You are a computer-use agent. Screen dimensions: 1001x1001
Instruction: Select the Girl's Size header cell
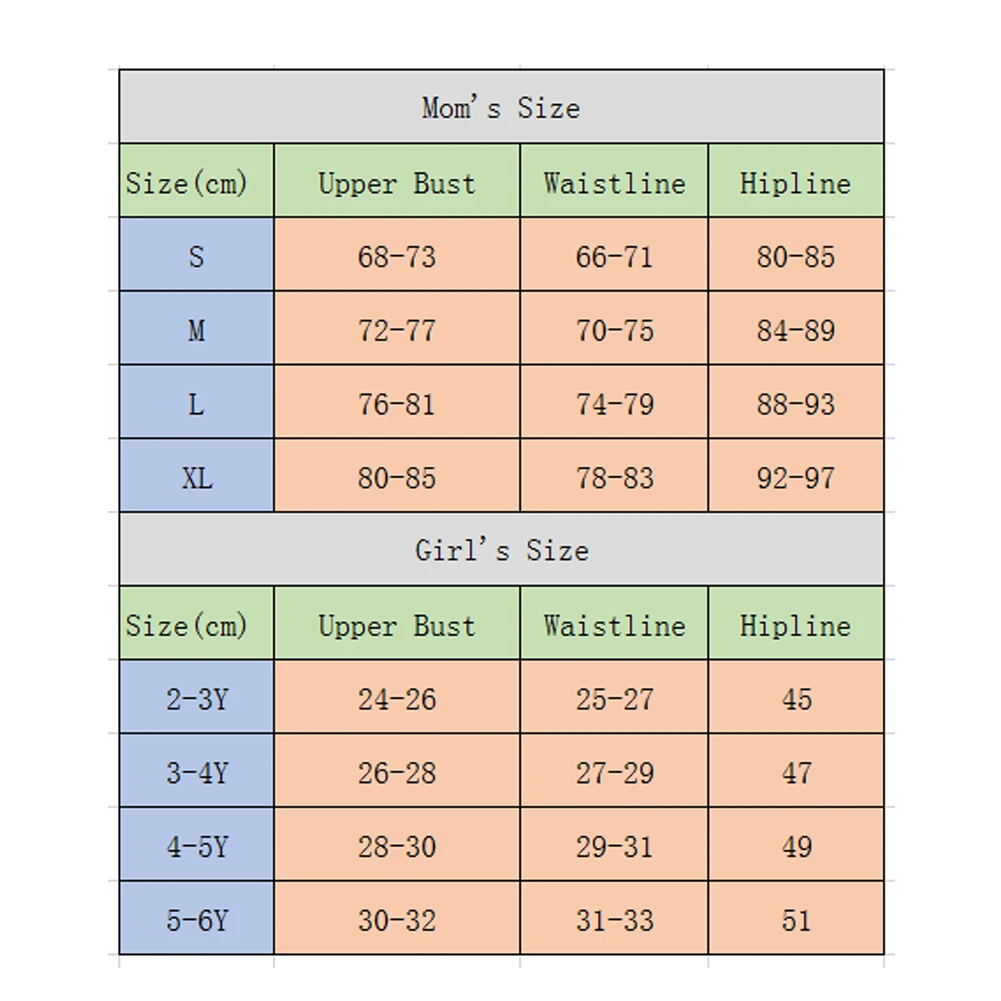pos(501,549)
